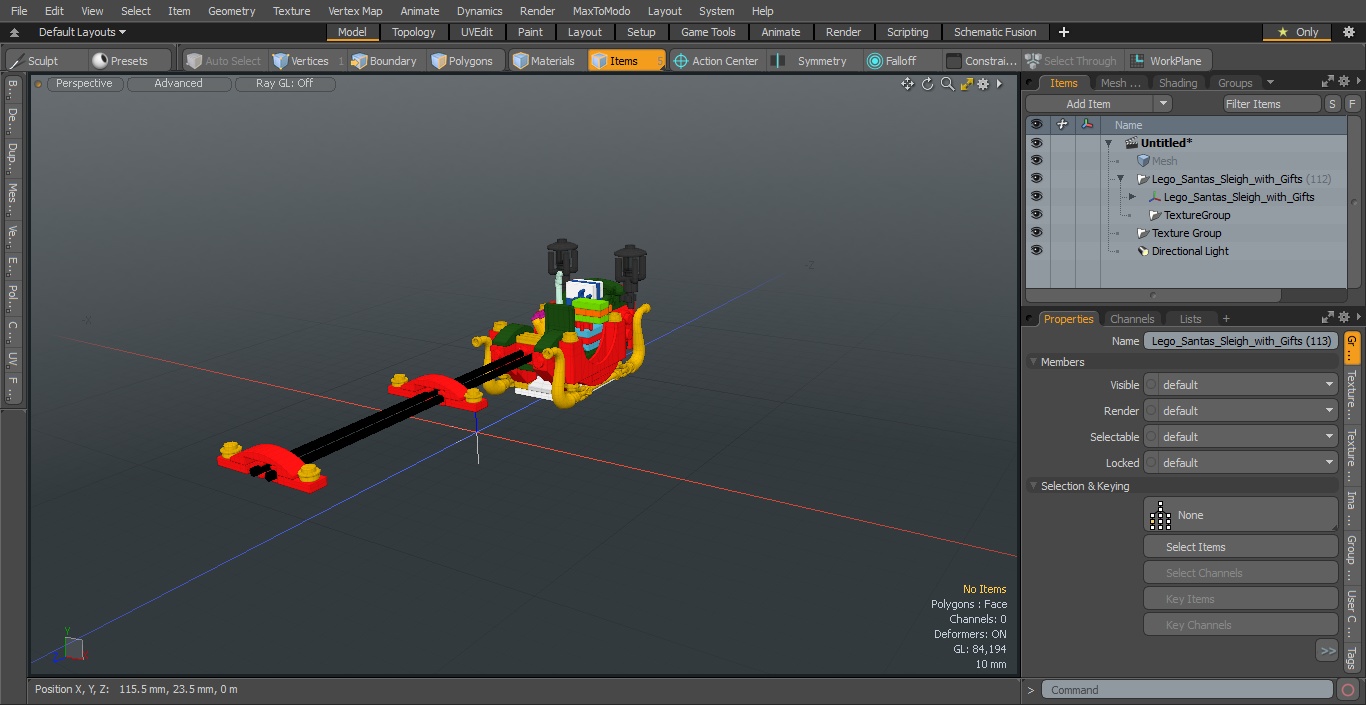This screenshot has width=1366, height=705.
Task: Open the Geometry menu
Action: [x=231, y=11]
